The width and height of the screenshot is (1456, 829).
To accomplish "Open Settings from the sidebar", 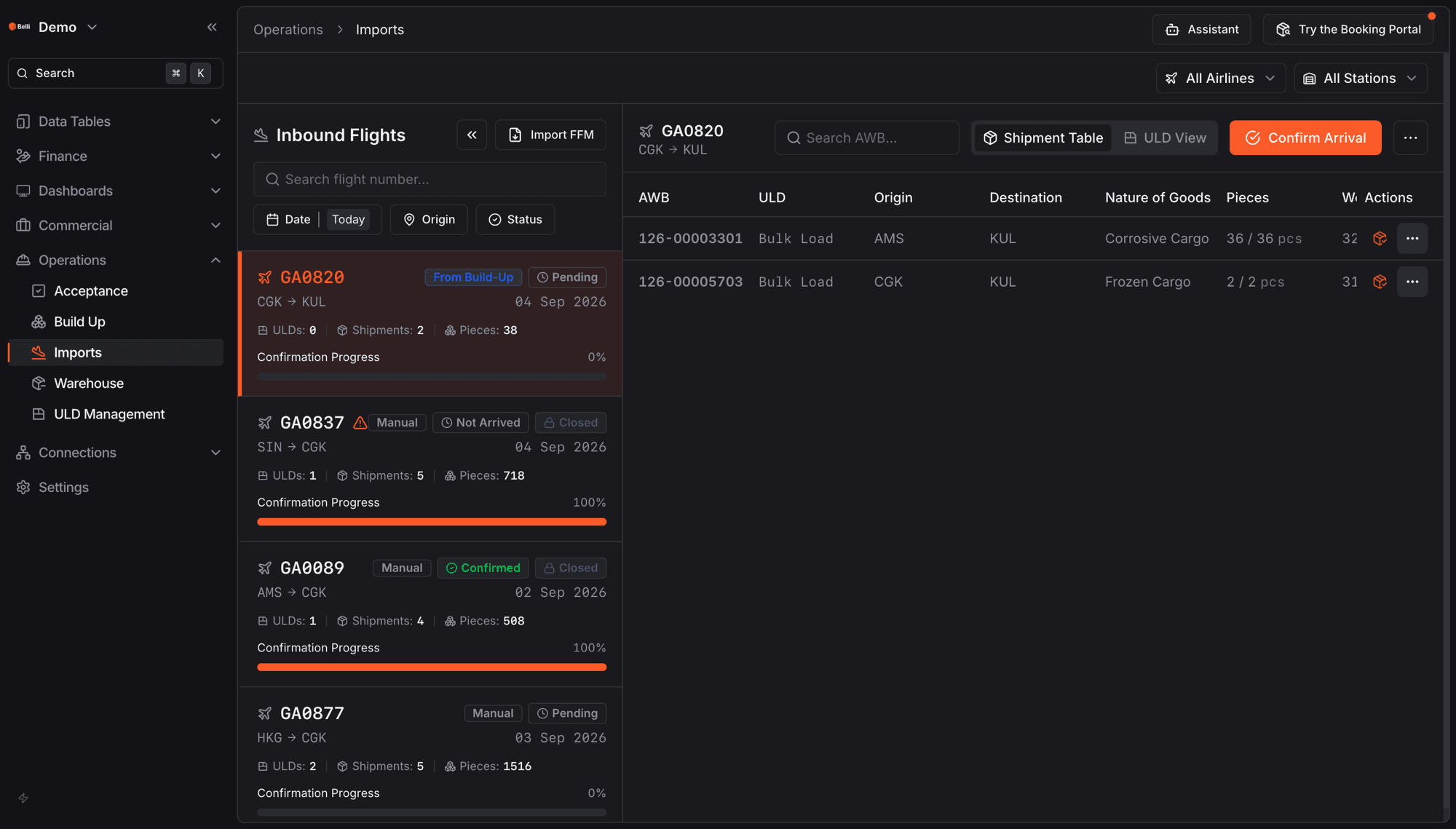I will pos(116,488).
